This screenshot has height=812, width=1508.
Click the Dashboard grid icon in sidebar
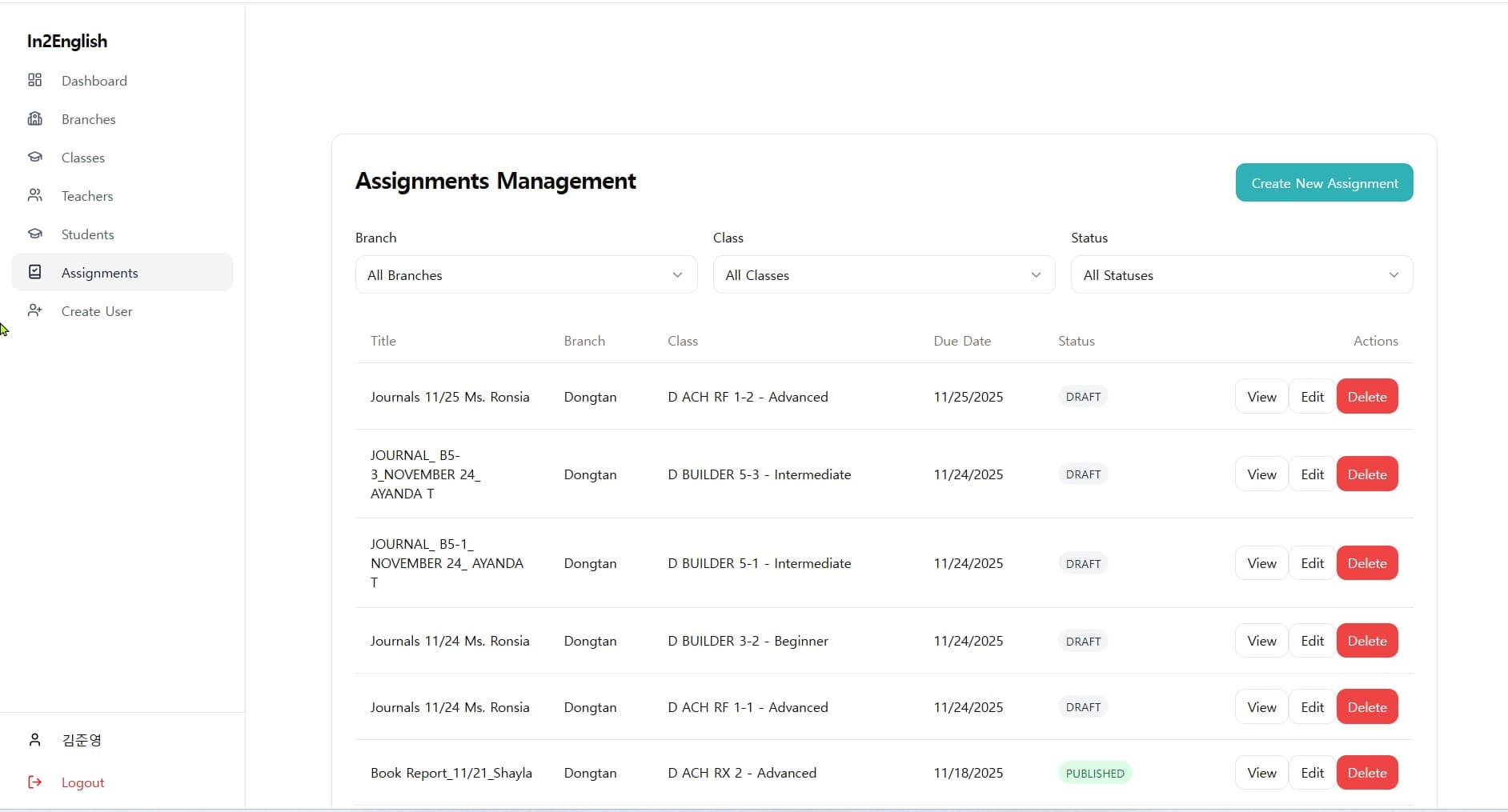[x=34, y=80]
